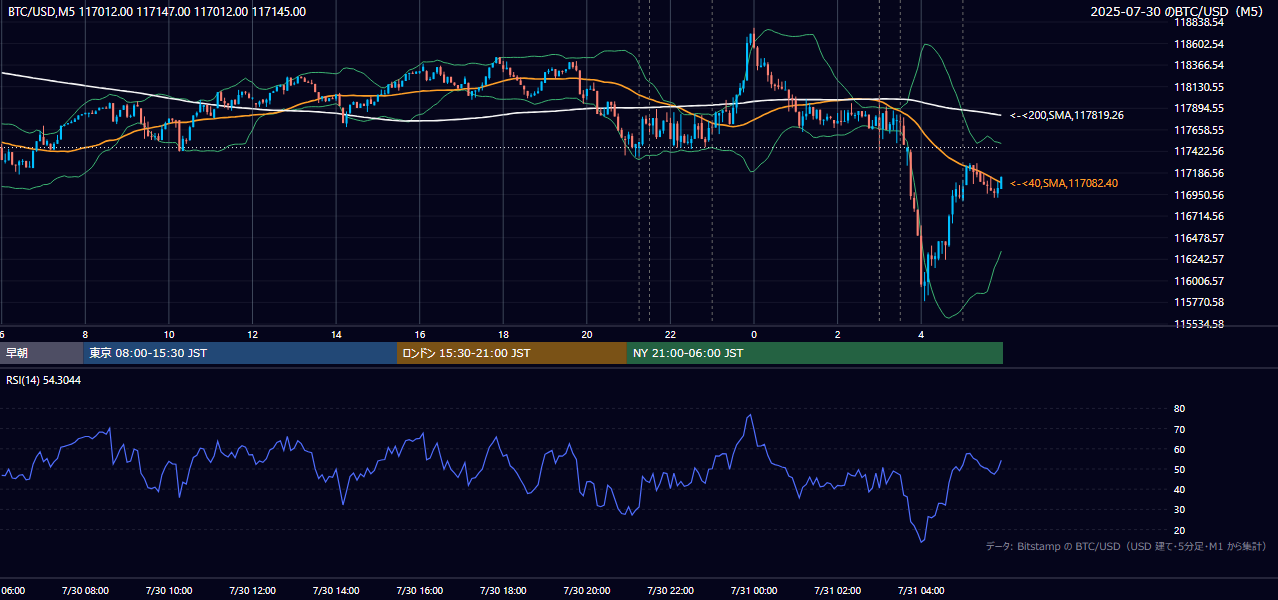Click the 7/31 00:00 date label
The image size is (1278, 600).
tap(754, 591)
